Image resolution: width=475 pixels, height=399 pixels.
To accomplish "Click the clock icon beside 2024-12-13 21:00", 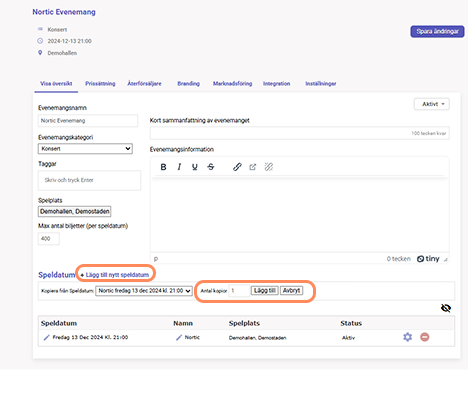I will (x=40, y=41).
